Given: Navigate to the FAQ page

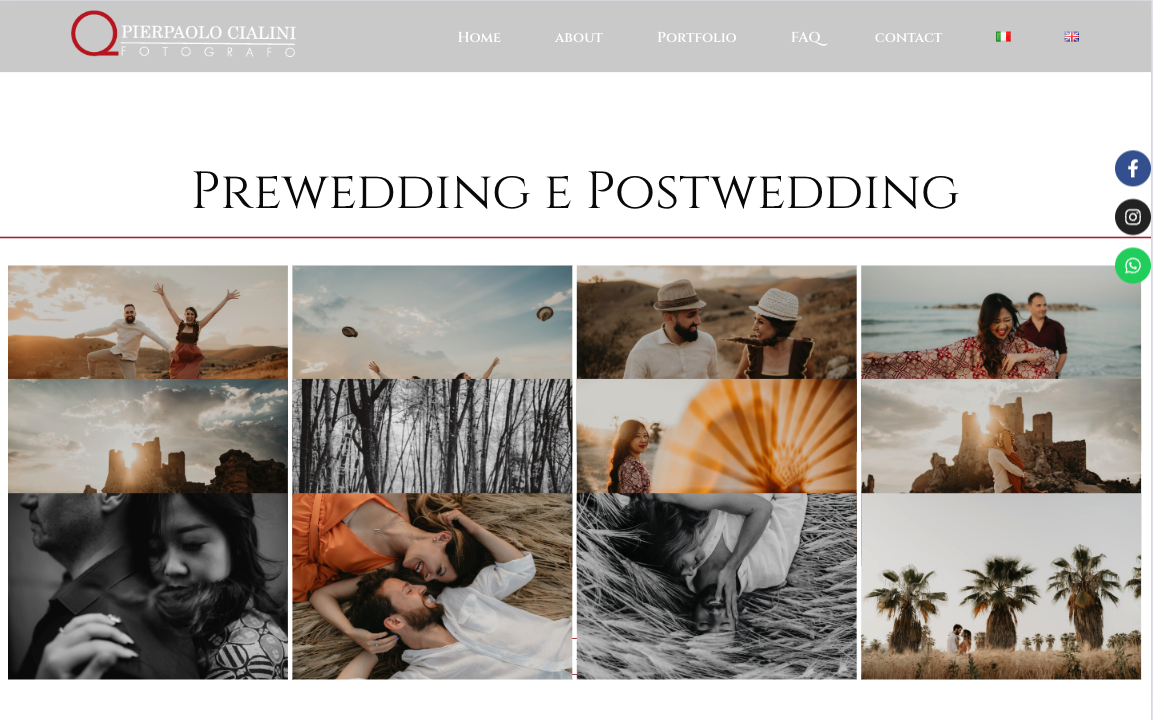Looking at the screenshot, I should [x=808, y=38].
